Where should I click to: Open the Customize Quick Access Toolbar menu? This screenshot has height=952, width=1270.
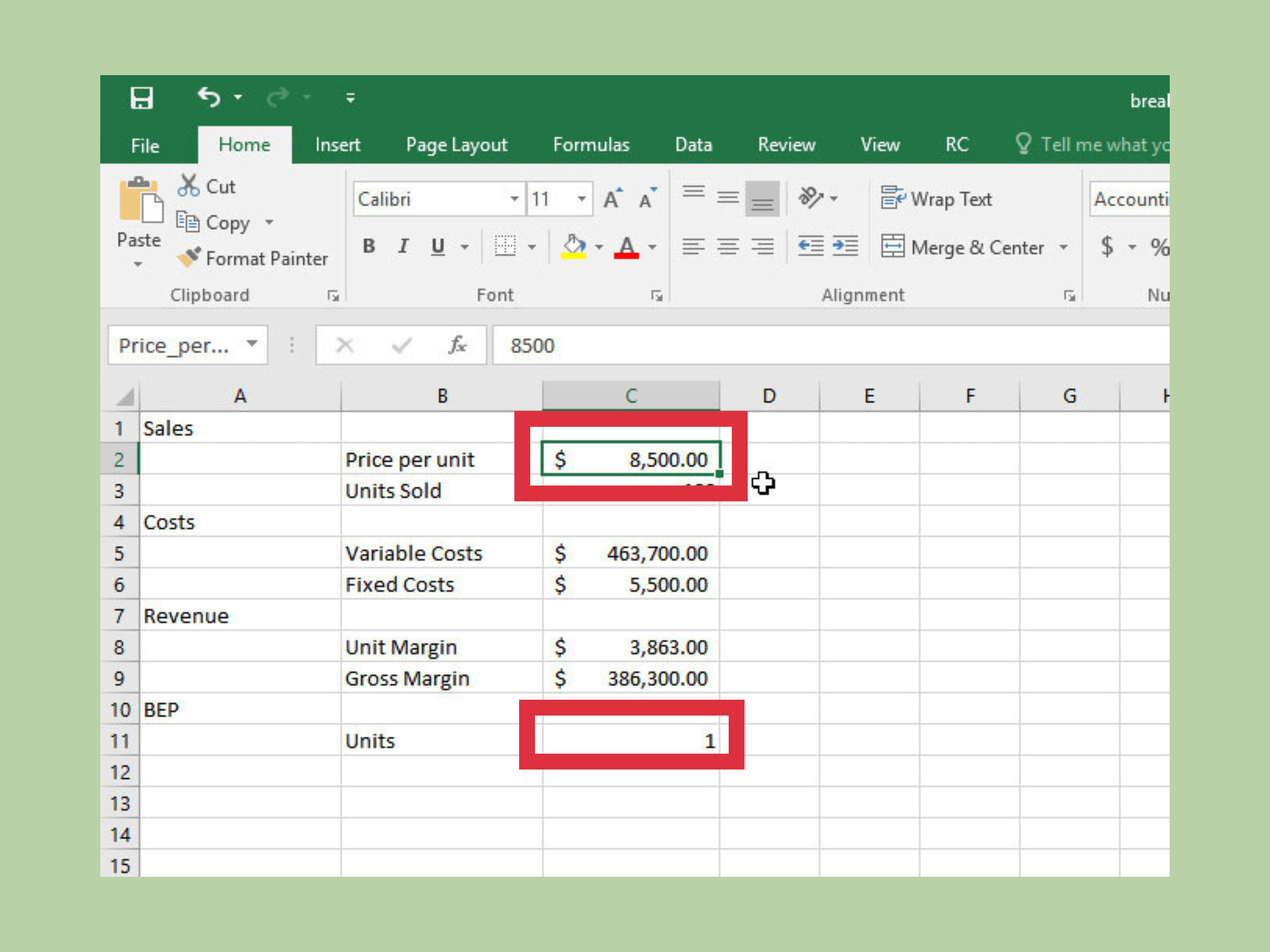pyautogui.click(x=350, y=98)
